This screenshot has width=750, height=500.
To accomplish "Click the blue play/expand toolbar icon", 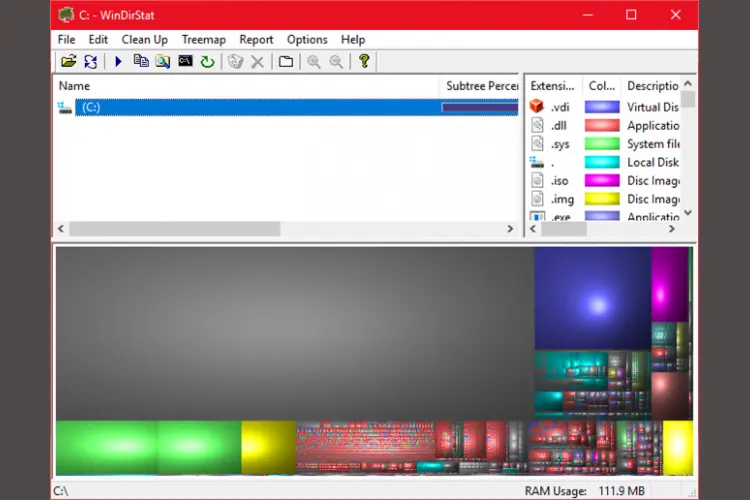I will 118,61.
